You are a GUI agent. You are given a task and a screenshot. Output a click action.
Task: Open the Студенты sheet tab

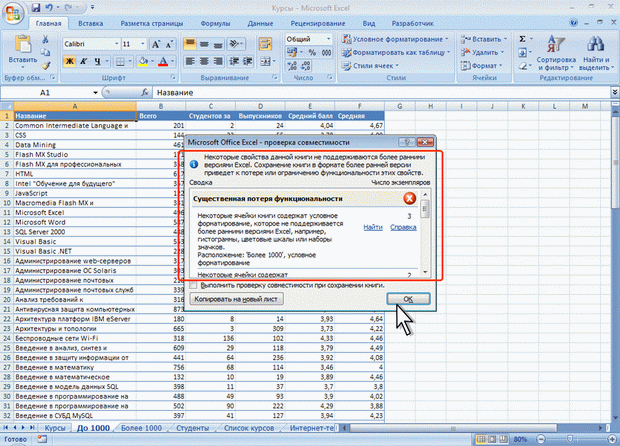coord(192,428)
